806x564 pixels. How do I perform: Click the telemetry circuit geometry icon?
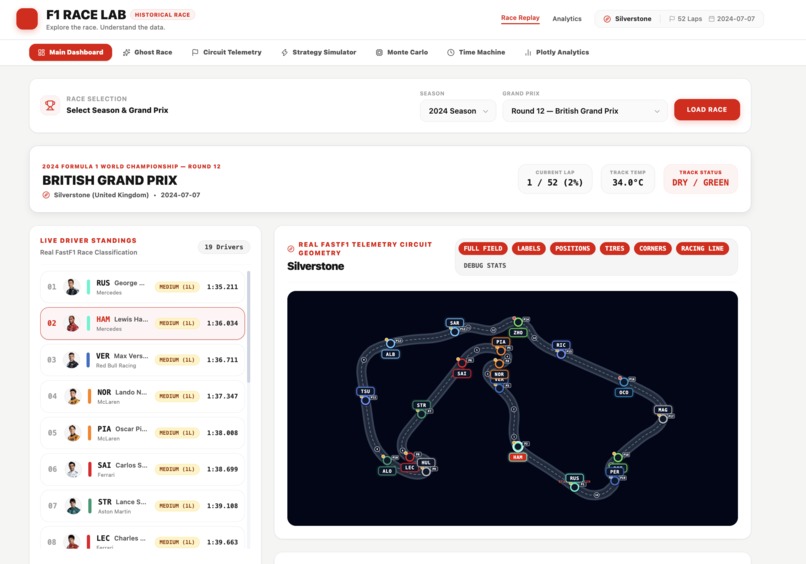coord(290,249)
